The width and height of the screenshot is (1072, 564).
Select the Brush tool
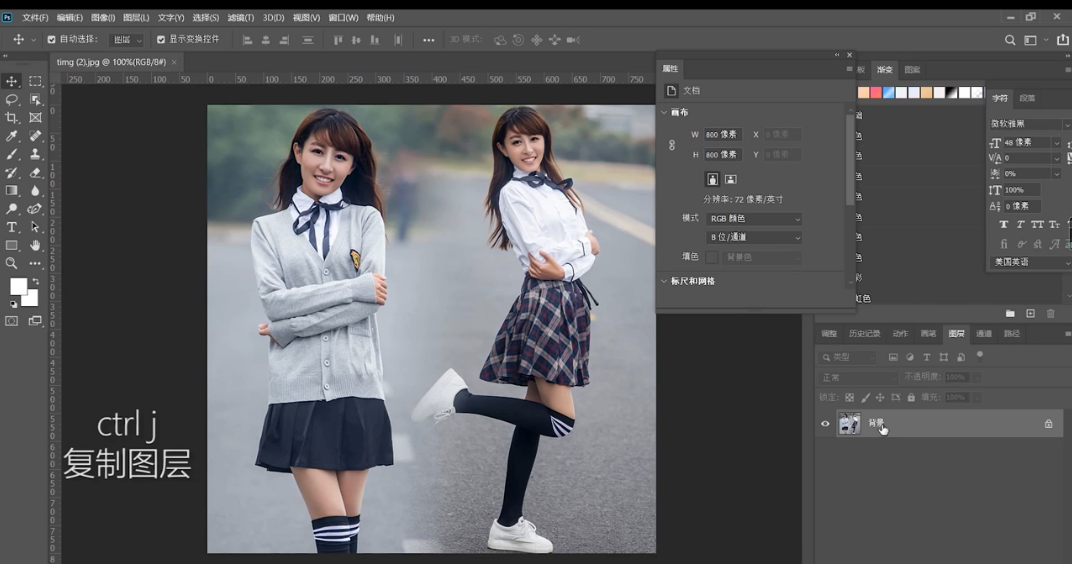point(12,155)
